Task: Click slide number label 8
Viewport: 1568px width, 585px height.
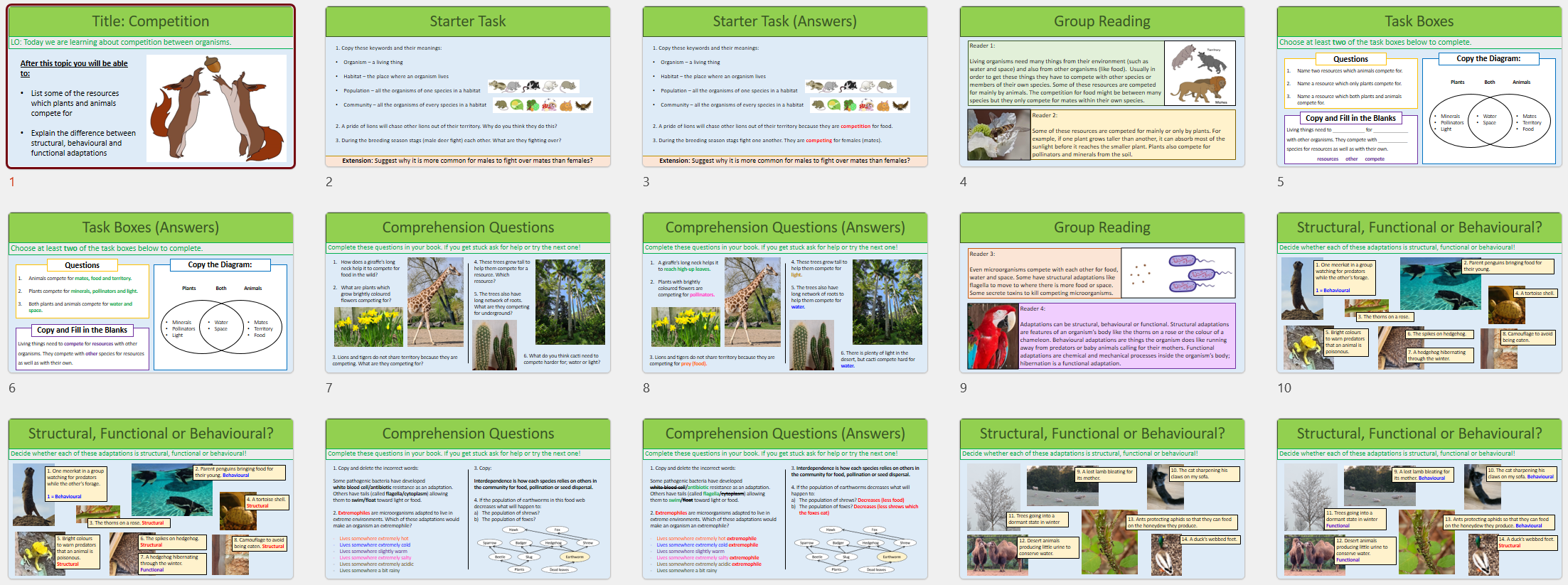Action: pos(646,388)
